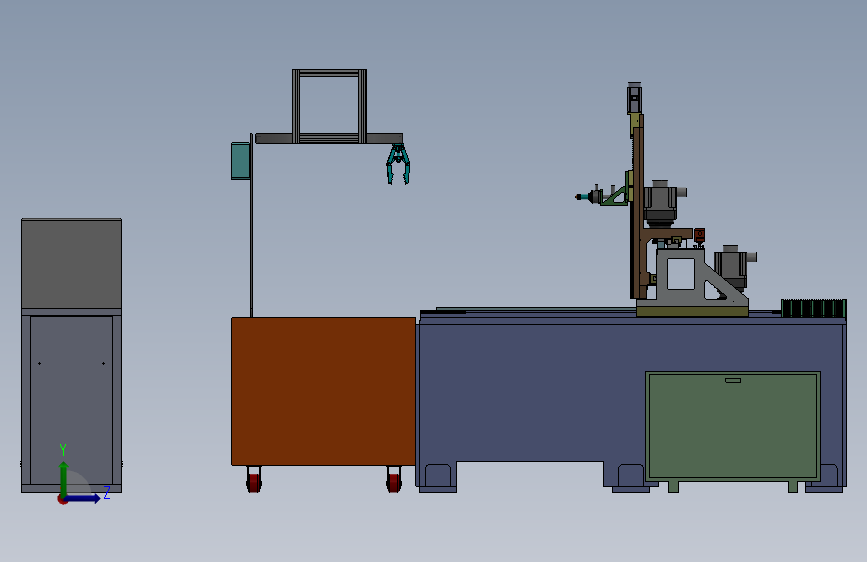Select the green door panel on the base

point(733,425)
